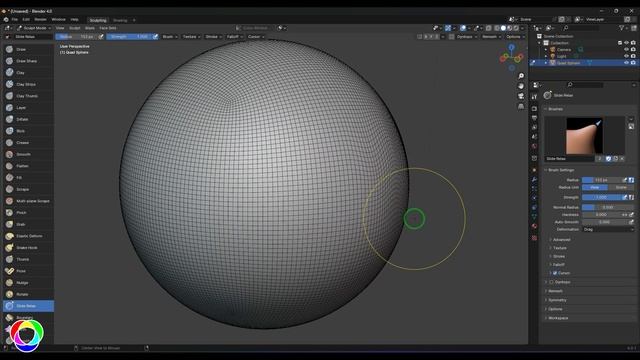640x360 pixels.
Task: Select the Fill brush
Action: pyautogui.click(x=28, y=178)
